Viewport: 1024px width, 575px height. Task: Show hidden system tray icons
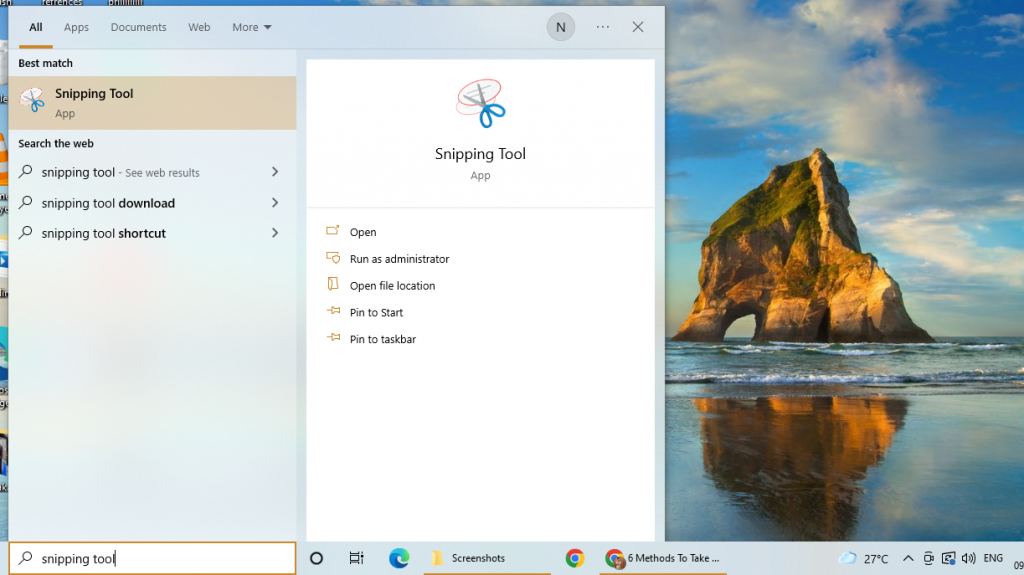tap(908, 558)
